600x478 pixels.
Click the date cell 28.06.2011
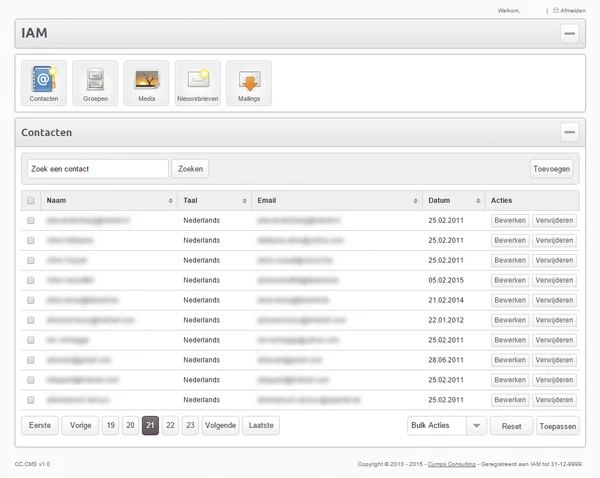click(446, 360)
